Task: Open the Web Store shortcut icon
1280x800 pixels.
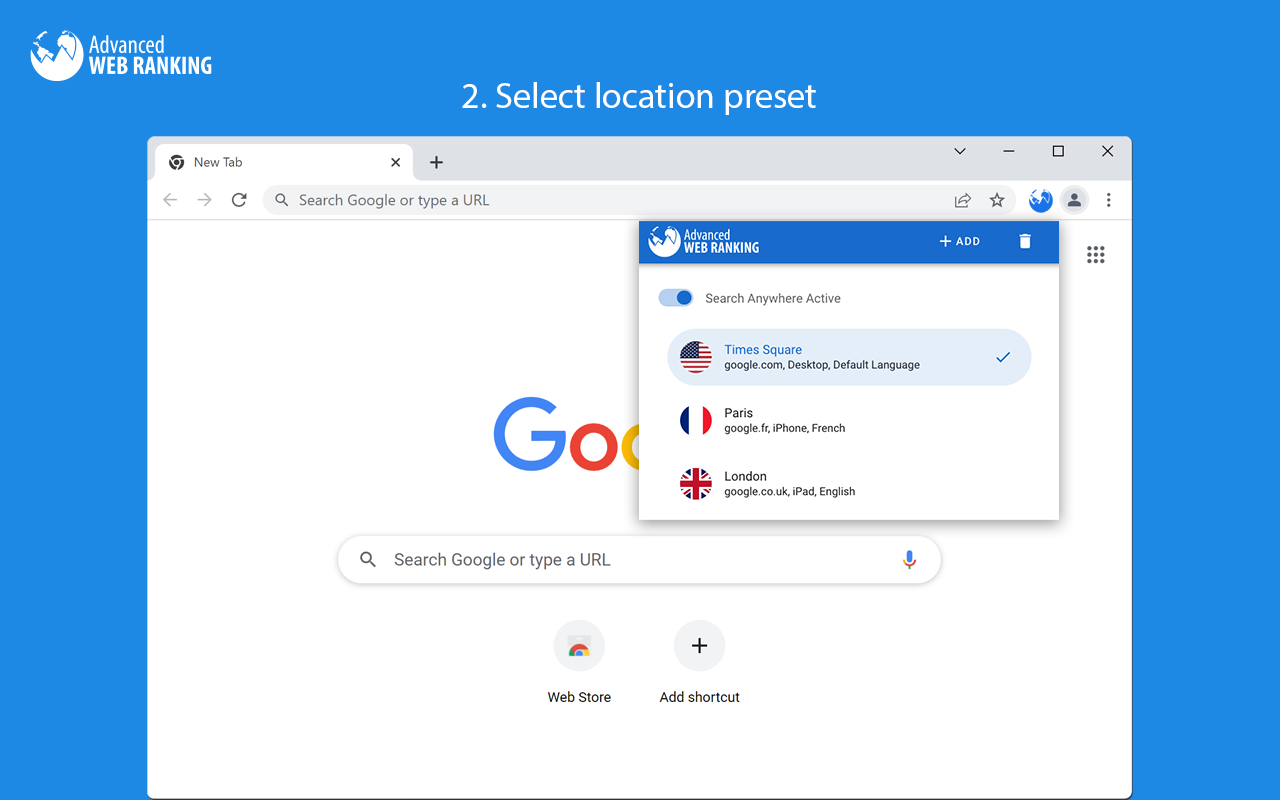Action: point(579,646)
